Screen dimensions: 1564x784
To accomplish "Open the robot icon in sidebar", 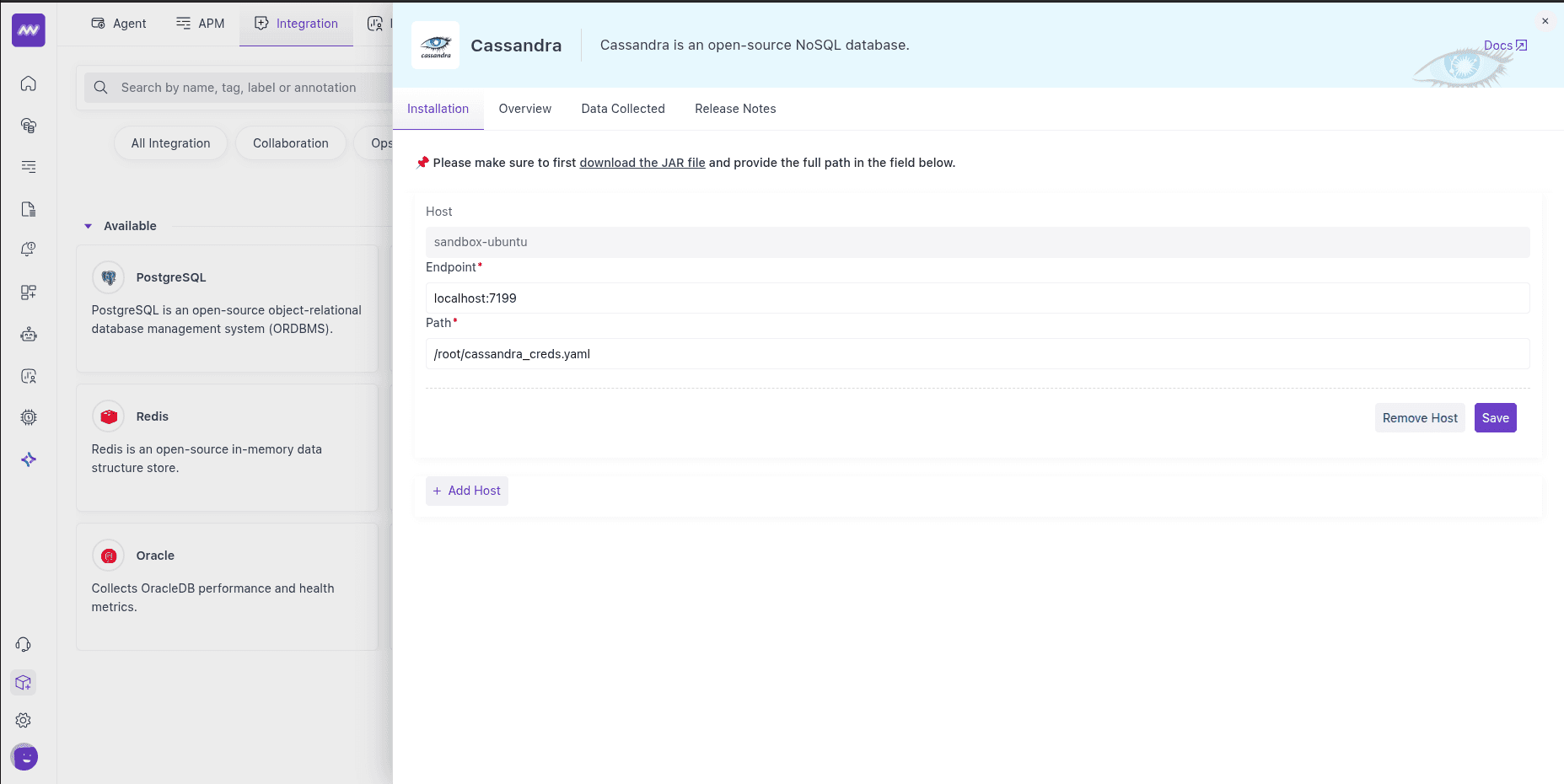I will tap(29, 335).
